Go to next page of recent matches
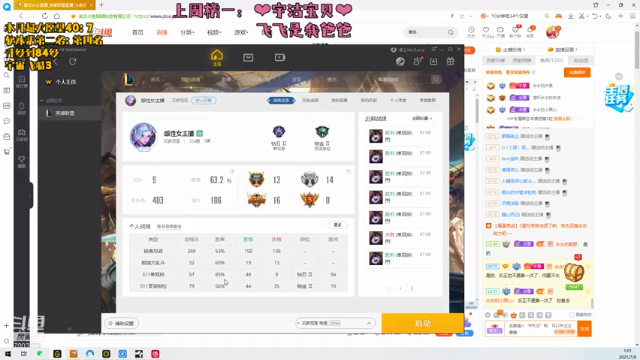Screen dimensions: 640x360 pos(412,288)
